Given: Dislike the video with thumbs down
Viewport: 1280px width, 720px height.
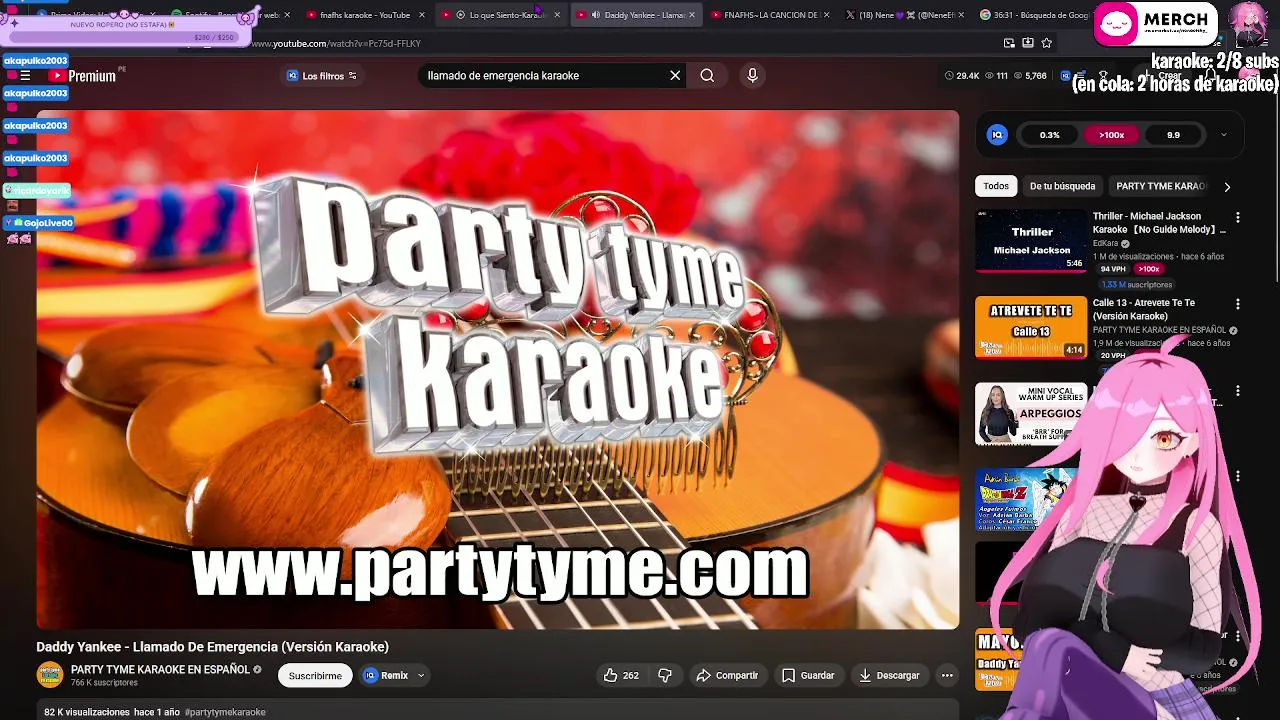Looking at the screenshot, I should [665, 676].
